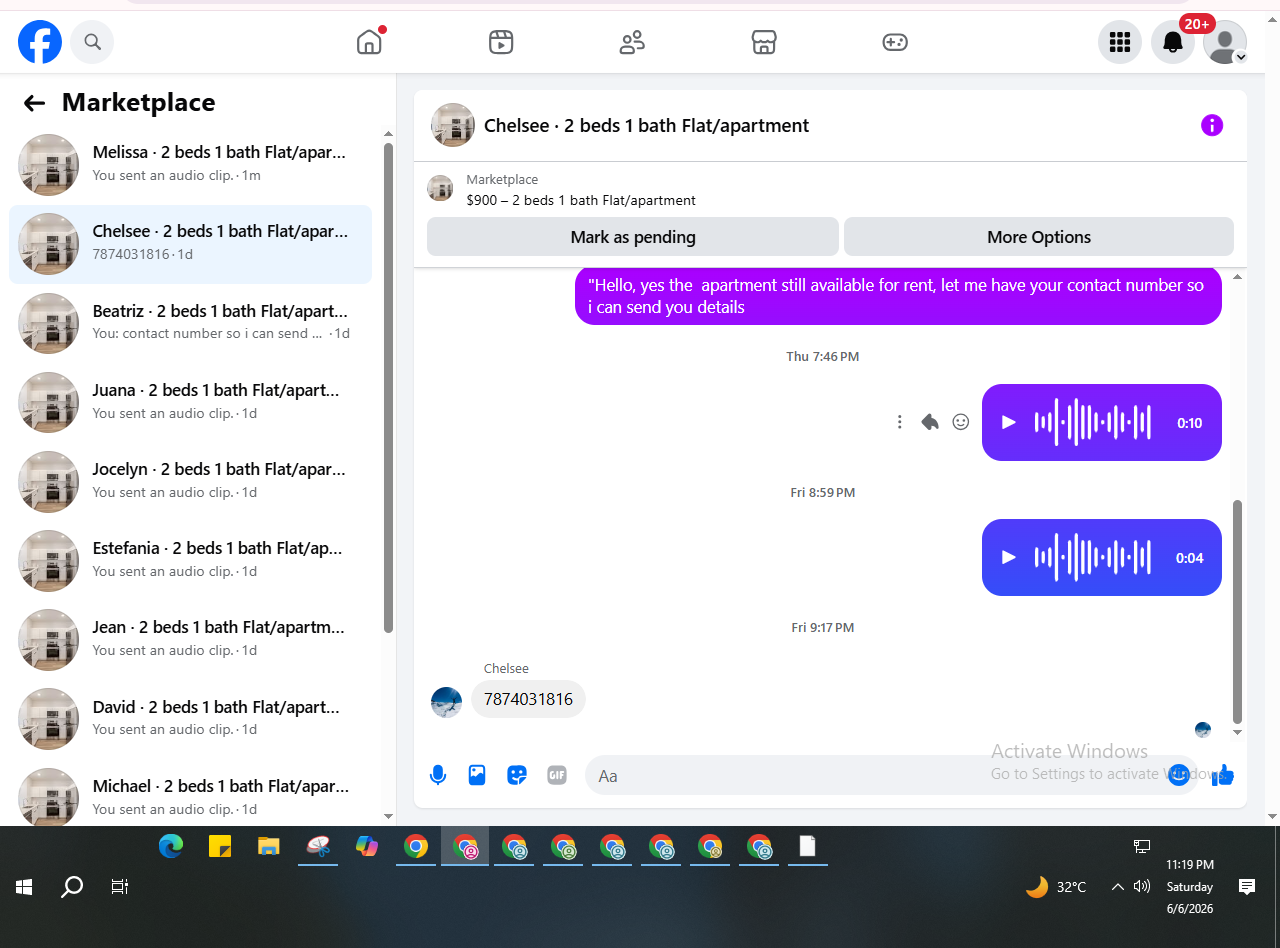
Task: Open the sticker picker icon
Action: pos(517,775)
